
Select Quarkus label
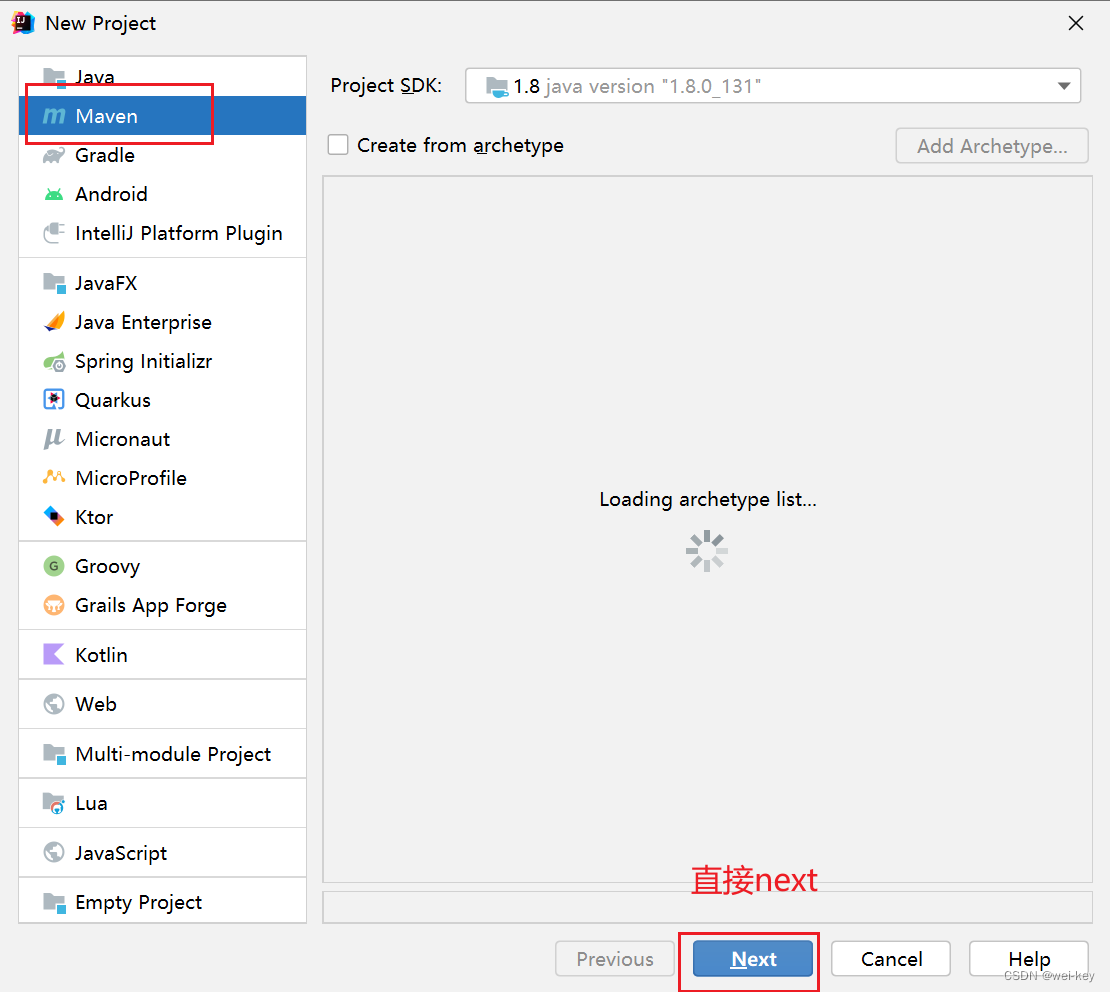click(x=113, y=400)
